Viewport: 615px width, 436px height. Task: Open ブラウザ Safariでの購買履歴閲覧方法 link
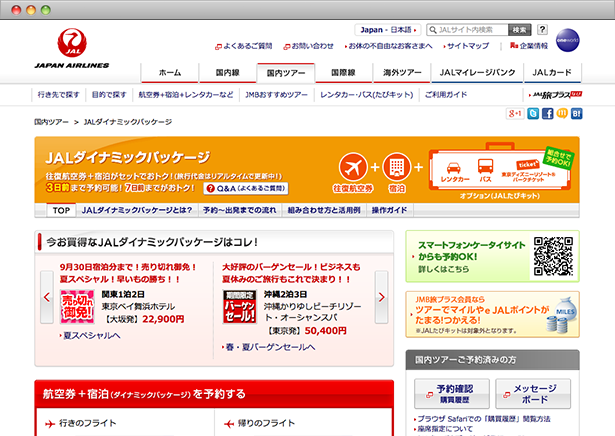[x=483, y=419]
